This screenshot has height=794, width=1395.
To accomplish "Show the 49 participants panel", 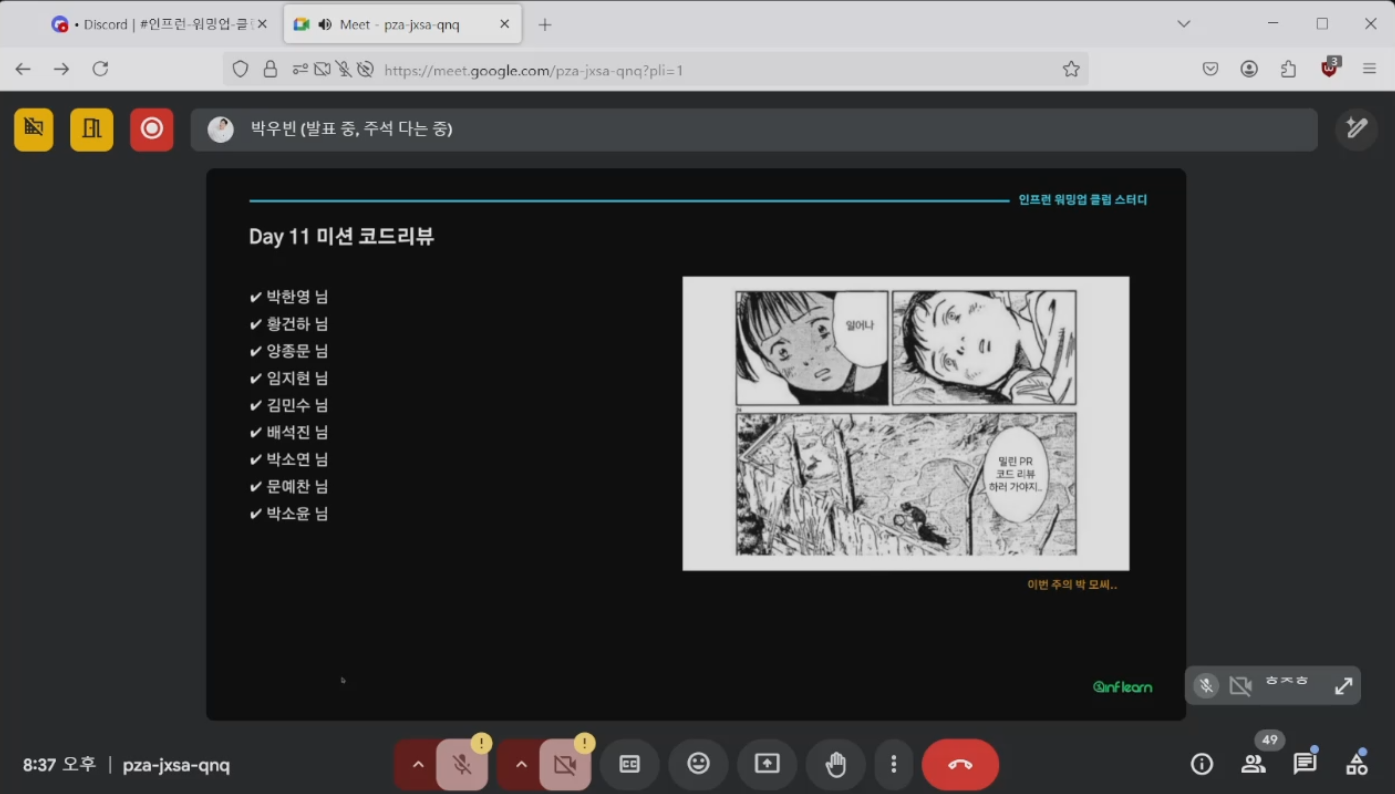I will [x=1253, y=764].
